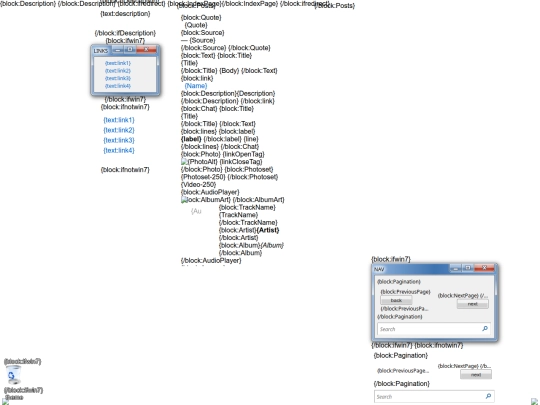The width and height of the screenshot is (540, 405).
Task: Minimize the NAV window
Action: pyautogui.click(x=455, y=268)
